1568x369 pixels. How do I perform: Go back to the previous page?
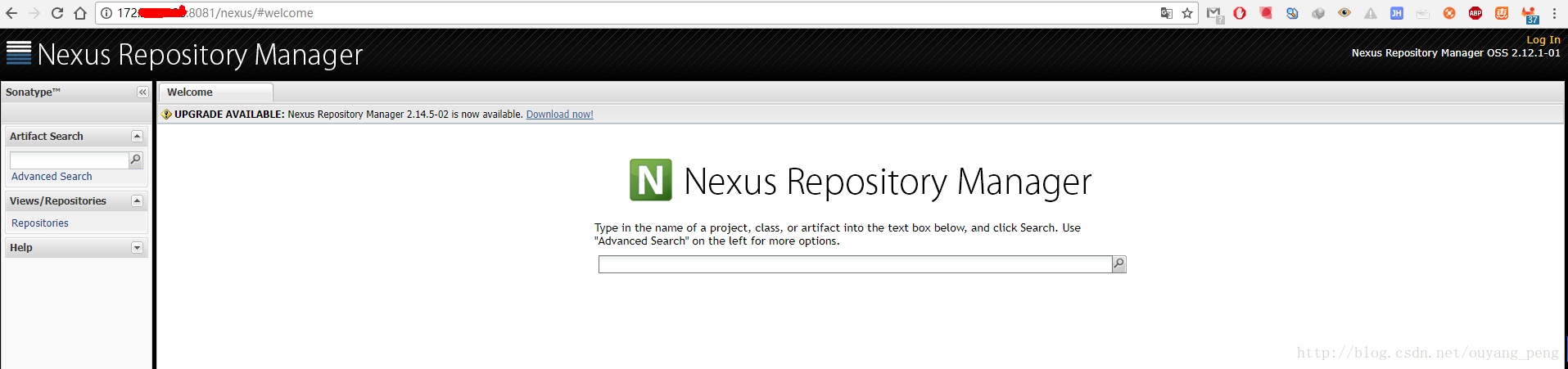[11, 13]
